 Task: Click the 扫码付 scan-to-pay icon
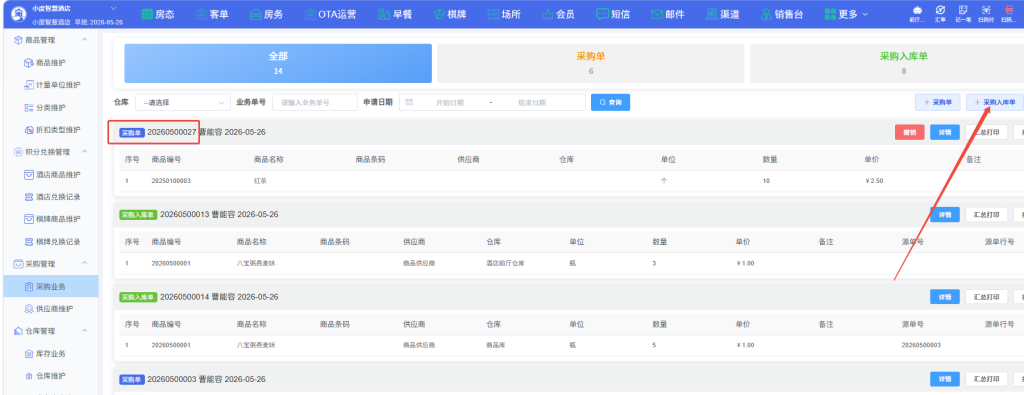pyautogui.click(x=985, y=14)
